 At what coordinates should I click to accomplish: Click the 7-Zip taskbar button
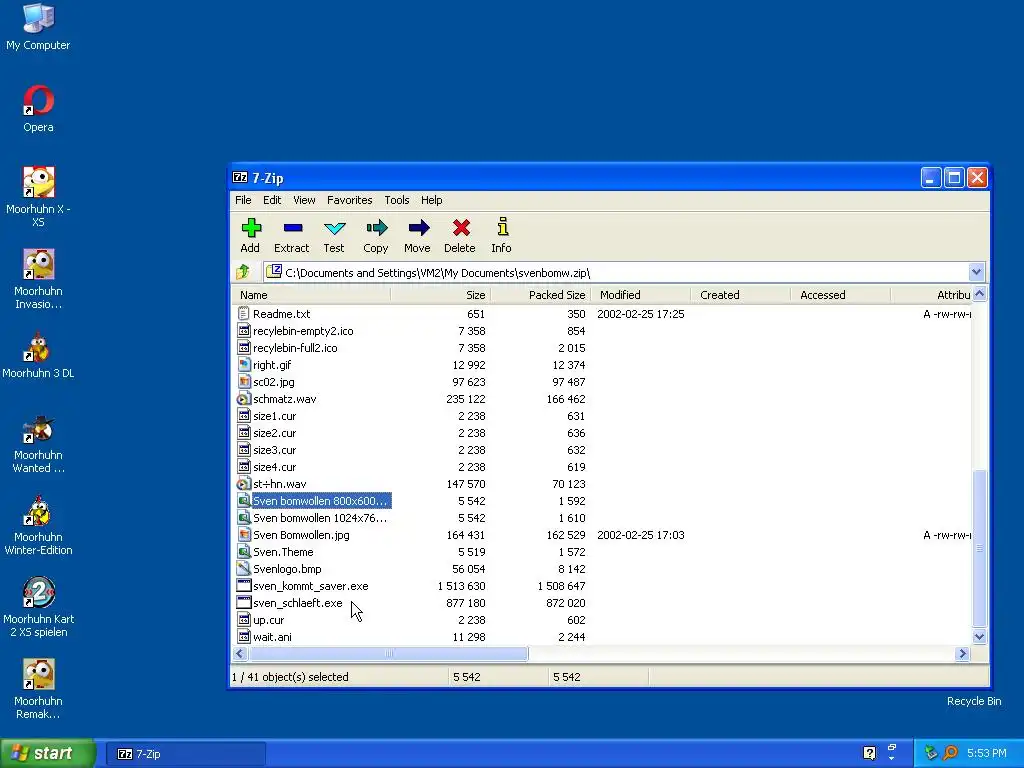(185, 754)
